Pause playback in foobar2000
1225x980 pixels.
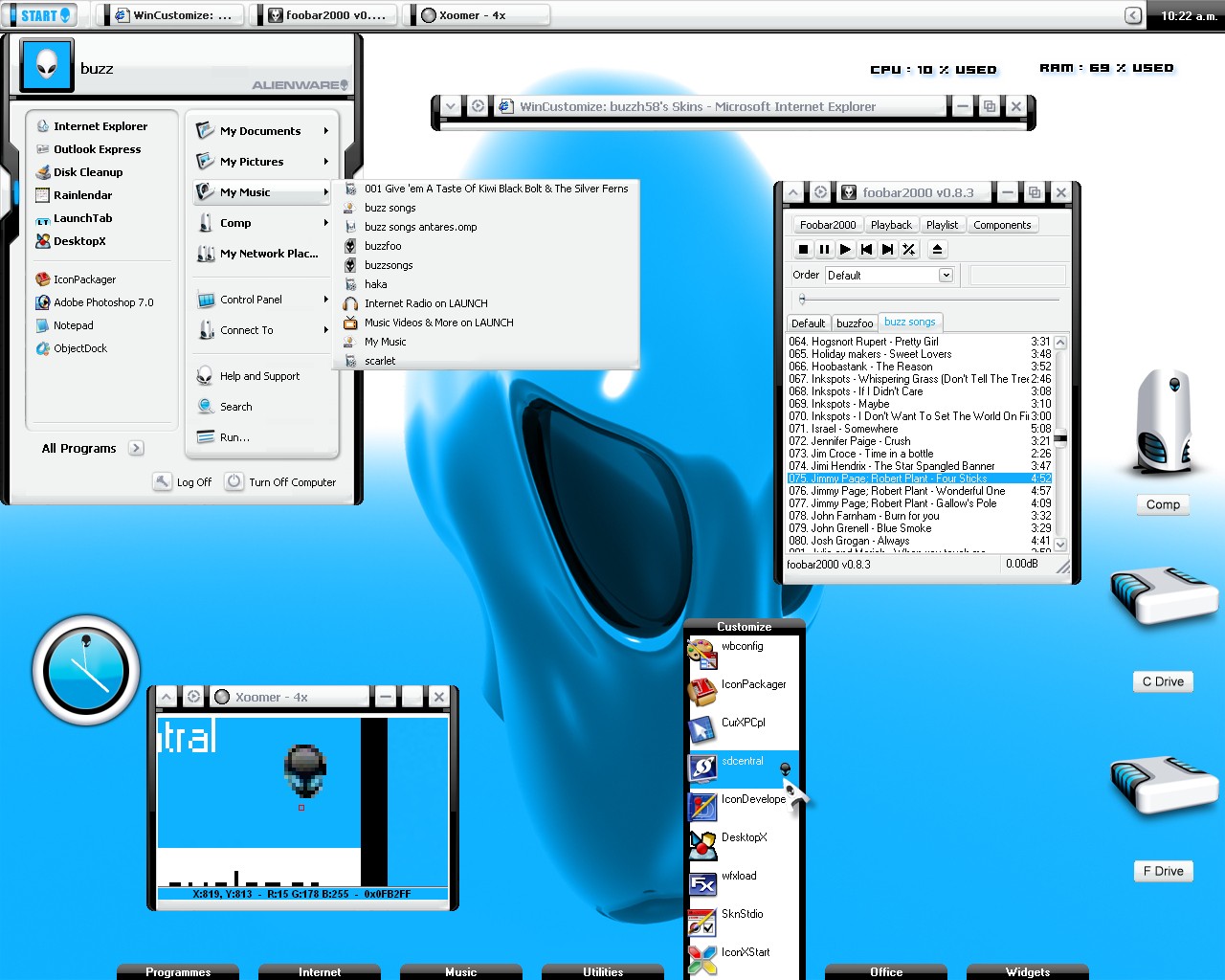pos(824,250)
